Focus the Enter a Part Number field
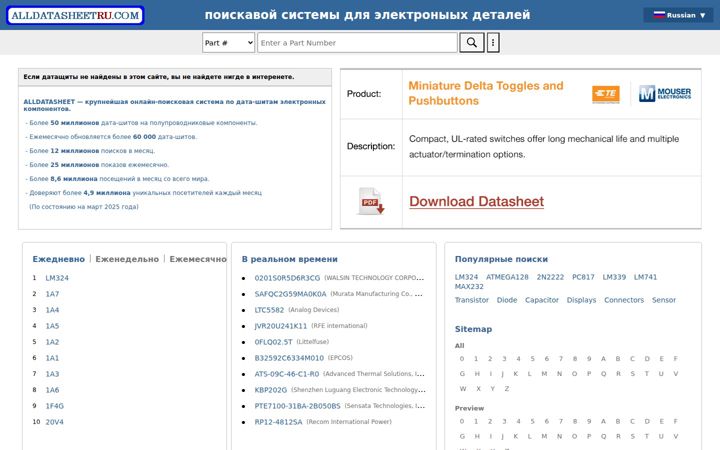Viewport: 720px width, 450px height. [x=357, y=43]
